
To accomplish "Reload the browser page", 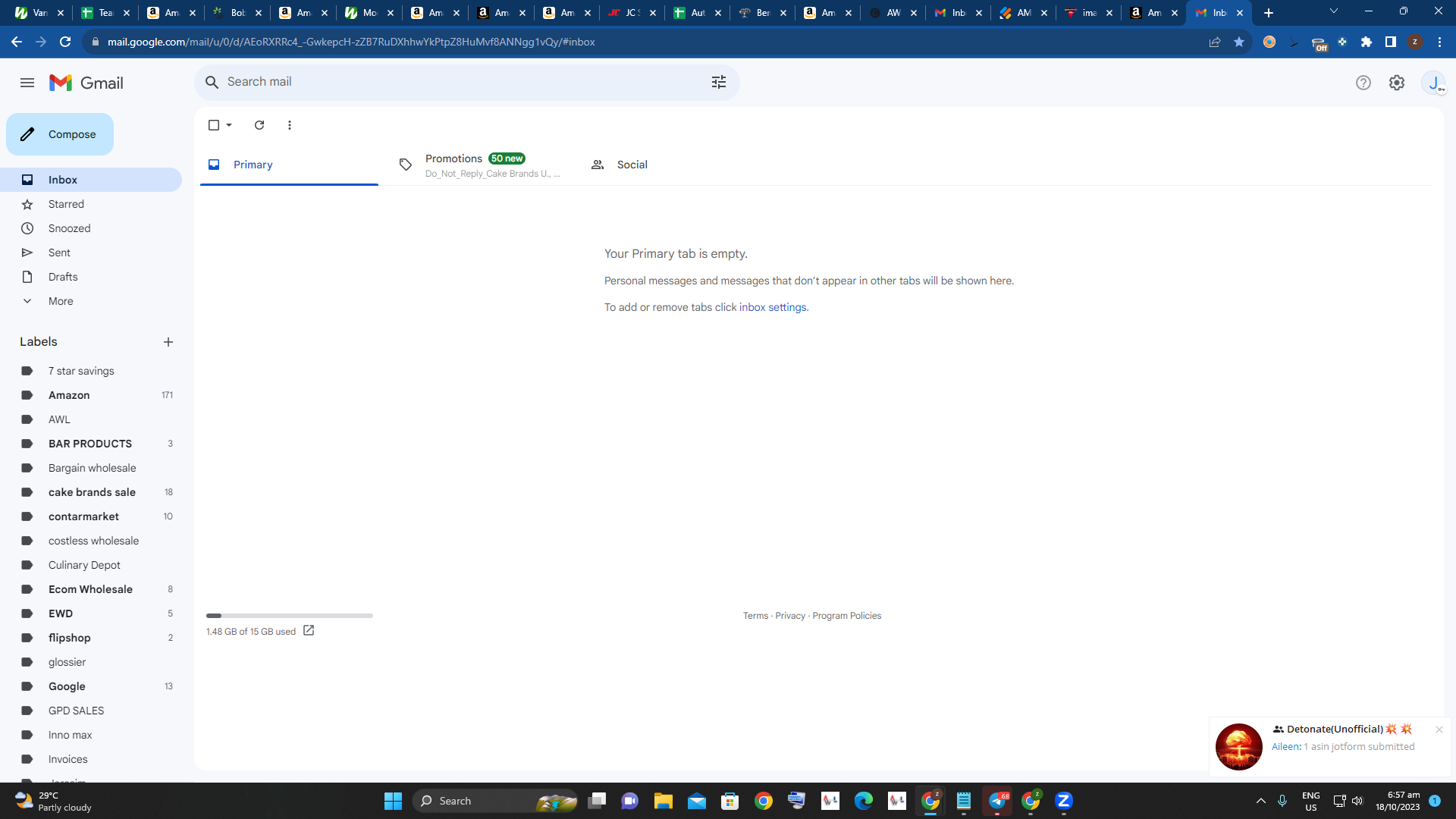I will click(65, 42).
